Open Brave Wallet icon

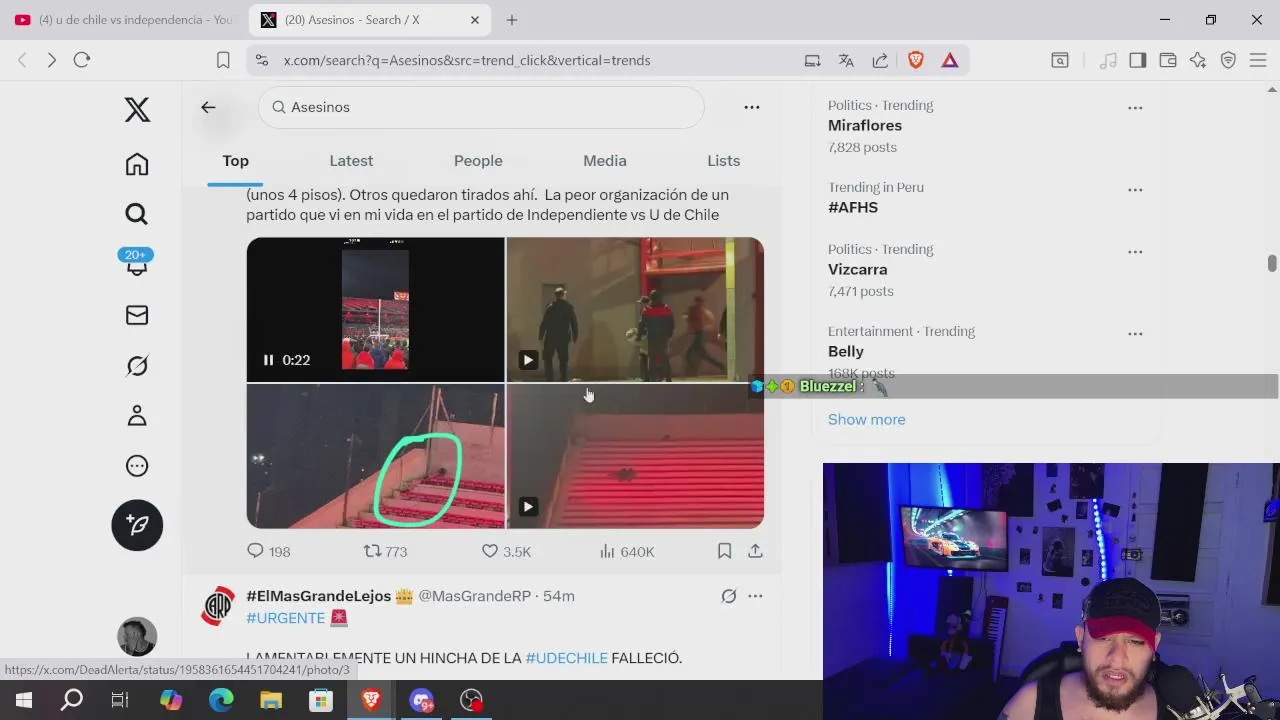(1167, 60)
